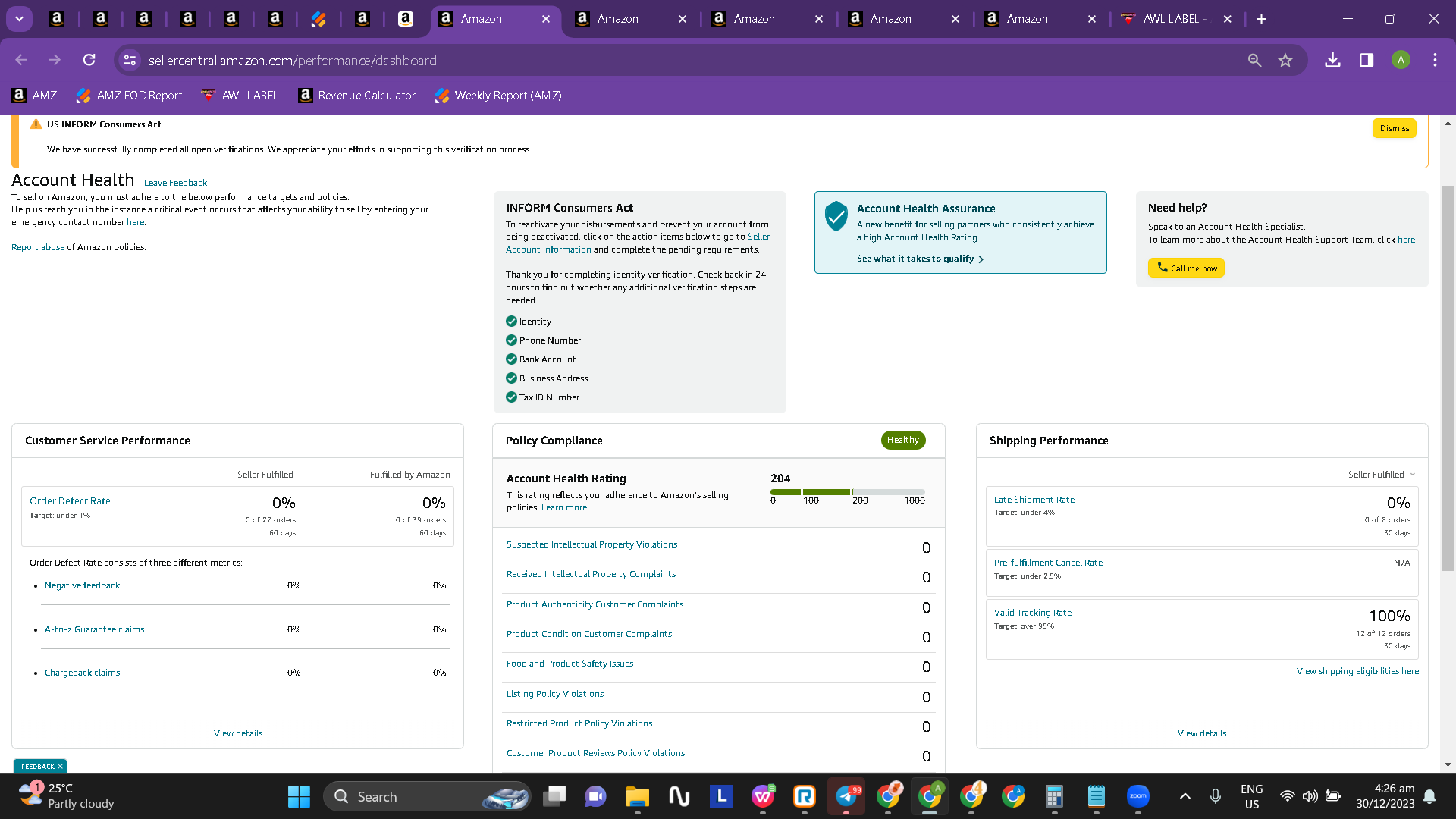Open the browser downloads icon
Screen dimensions: 1456x819
(1332, 60)
